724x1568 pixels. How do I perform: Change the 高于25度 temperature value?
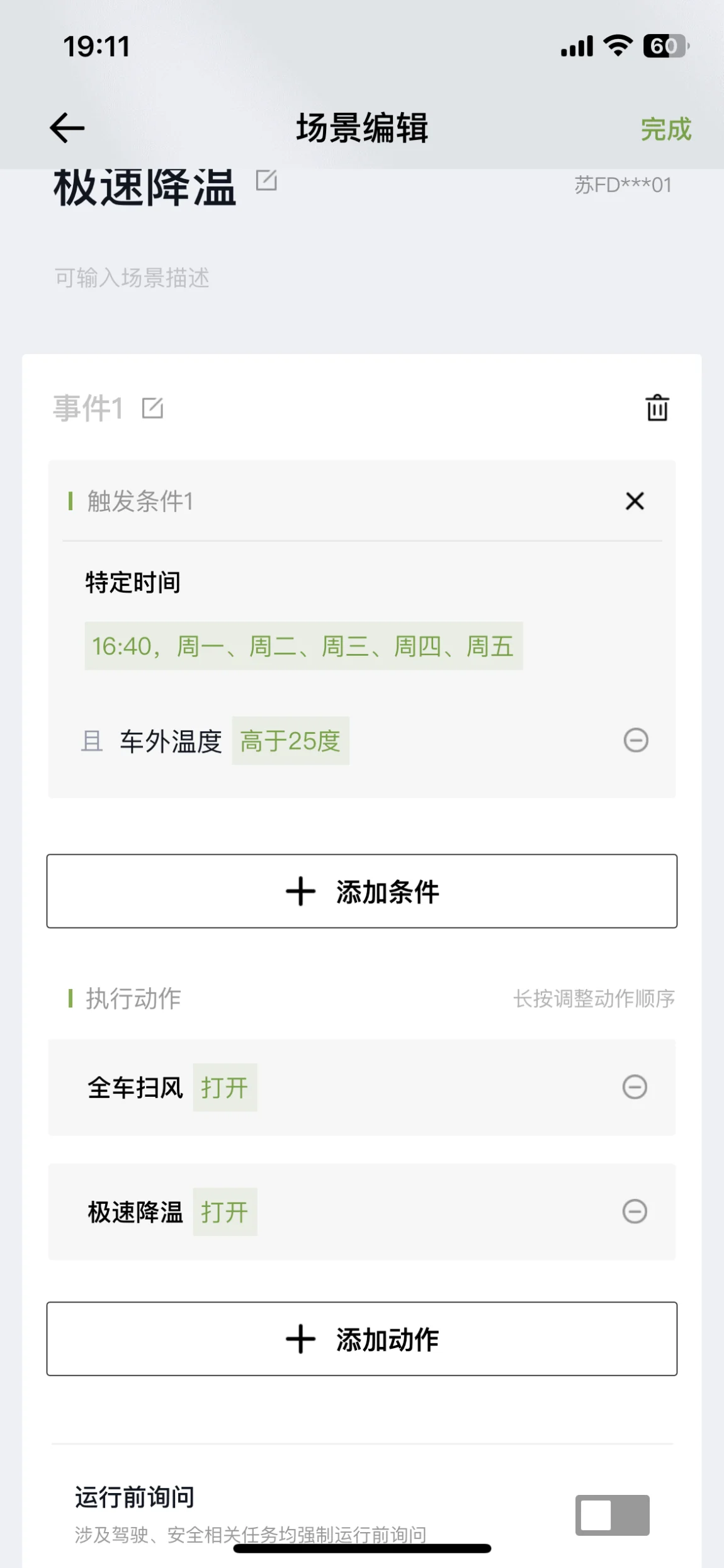290,741
